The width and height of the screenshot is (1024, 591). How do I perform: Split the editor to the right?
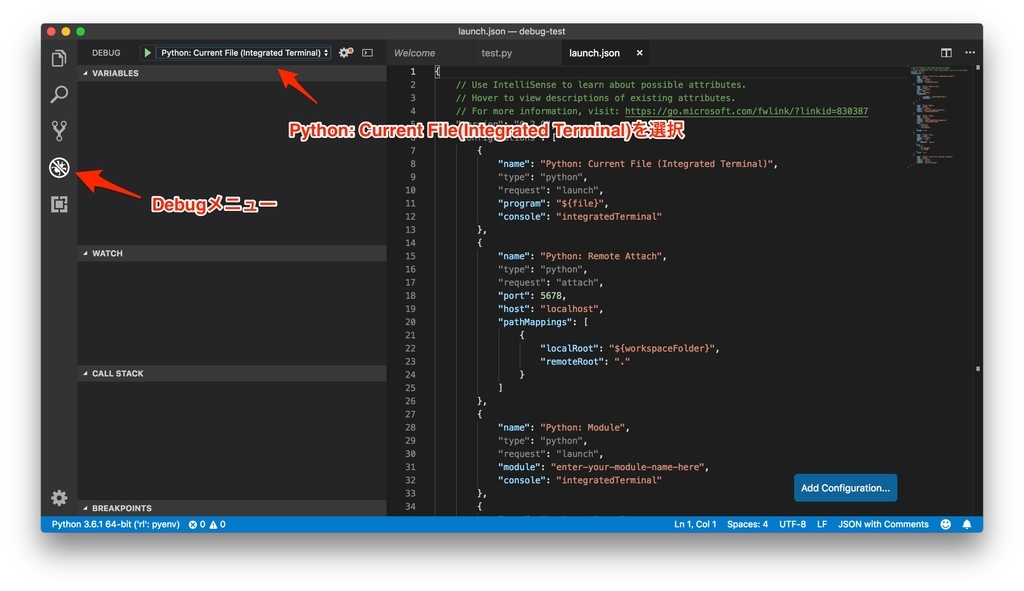(946, 53)
